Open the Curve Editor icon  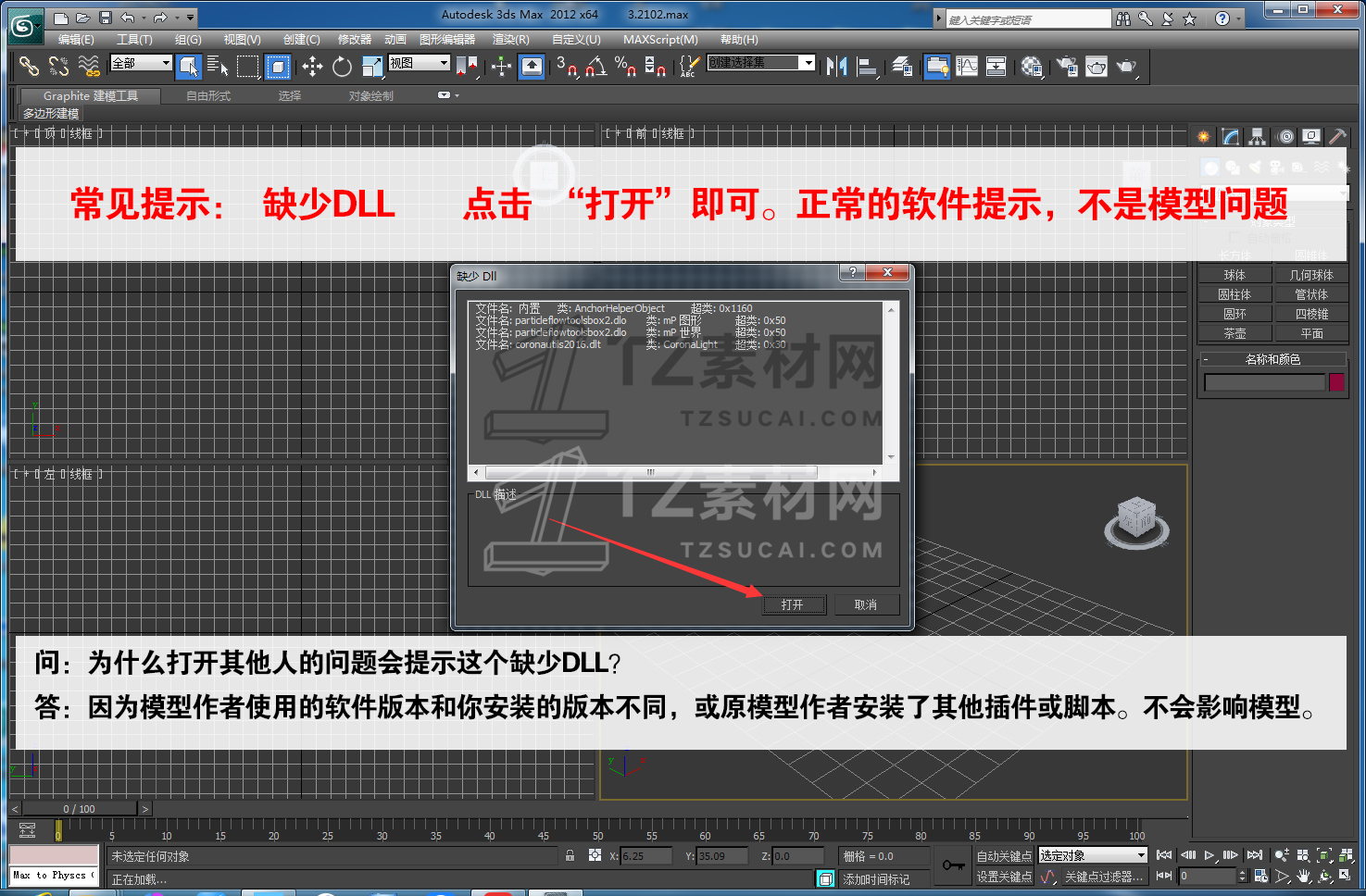967,66
